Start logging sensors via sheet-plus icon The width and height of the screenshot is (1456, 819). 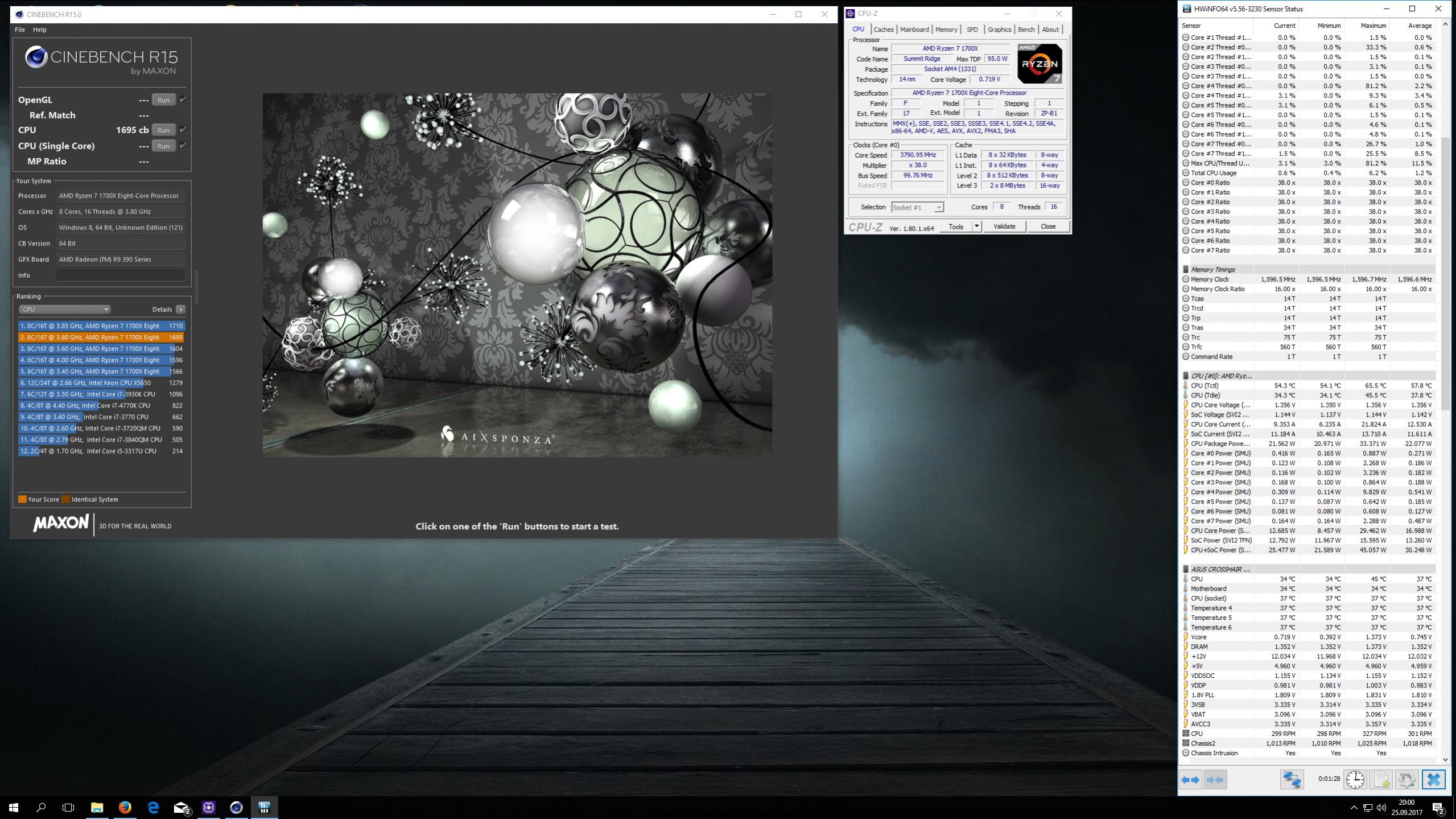tap(1381, 779)
